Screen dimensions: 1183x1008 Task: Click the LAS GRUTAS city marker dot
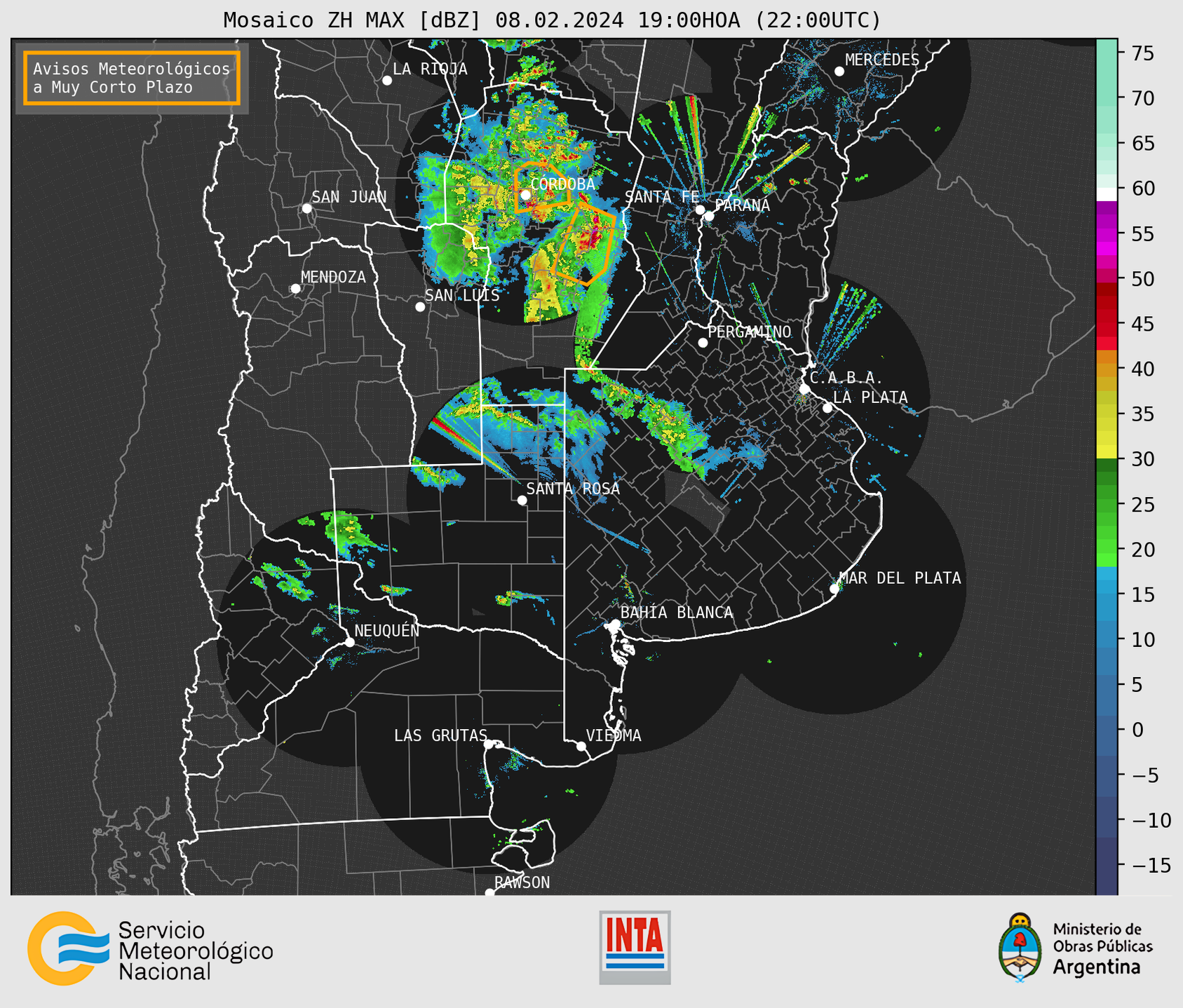489,744
